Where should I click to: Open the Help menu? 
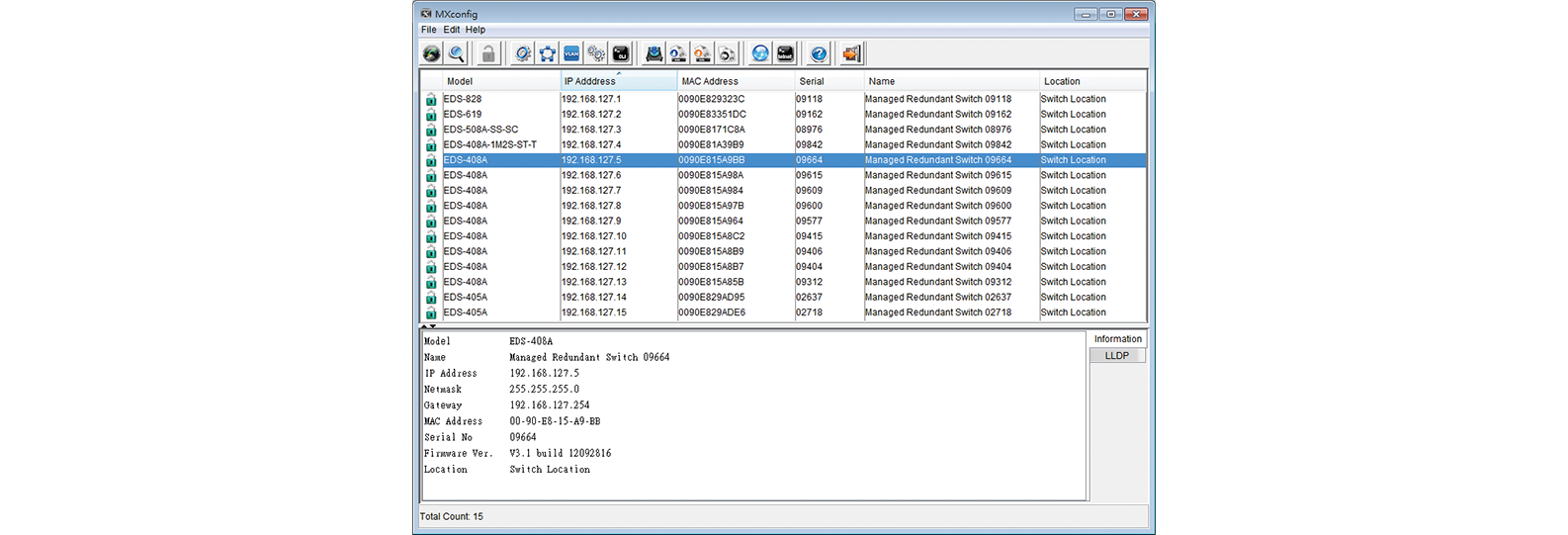coord(476,30)
